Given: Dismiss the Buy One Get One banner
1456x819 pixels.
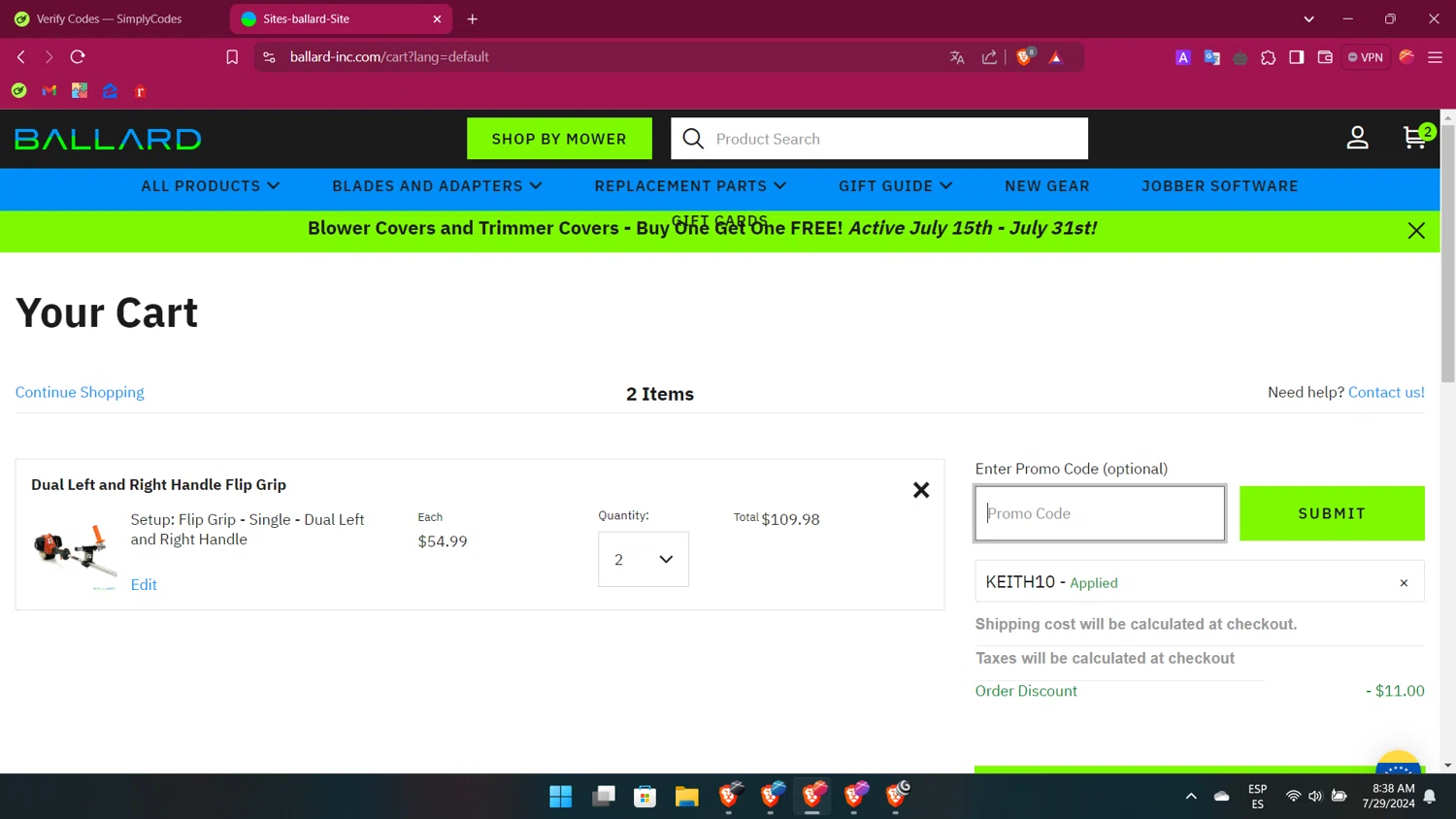Looking at the screenshot, I should [x=1416, y=231].
